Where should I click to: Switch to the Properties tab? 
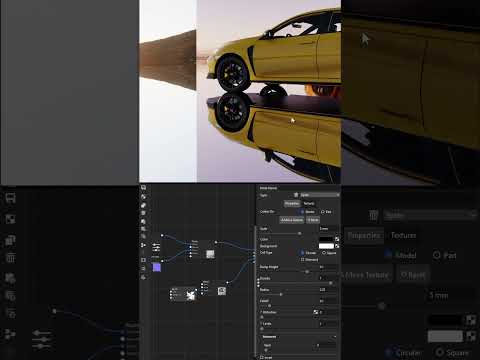click(x=292, y=203)
